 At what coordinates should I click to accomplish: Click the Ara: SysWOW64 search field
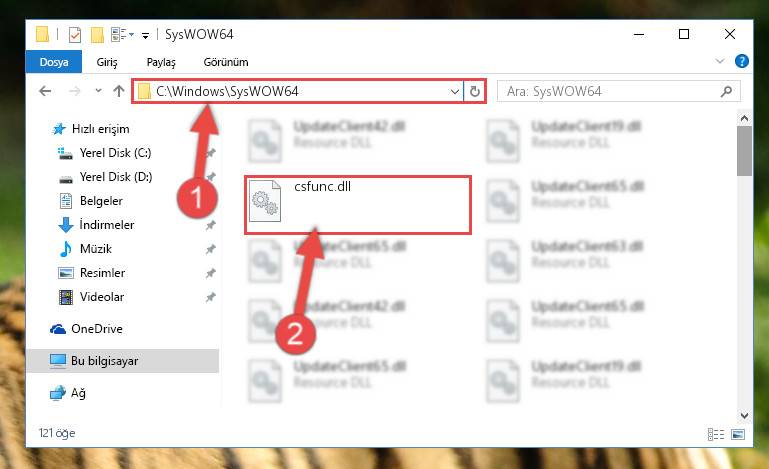[x=618, y=91]
